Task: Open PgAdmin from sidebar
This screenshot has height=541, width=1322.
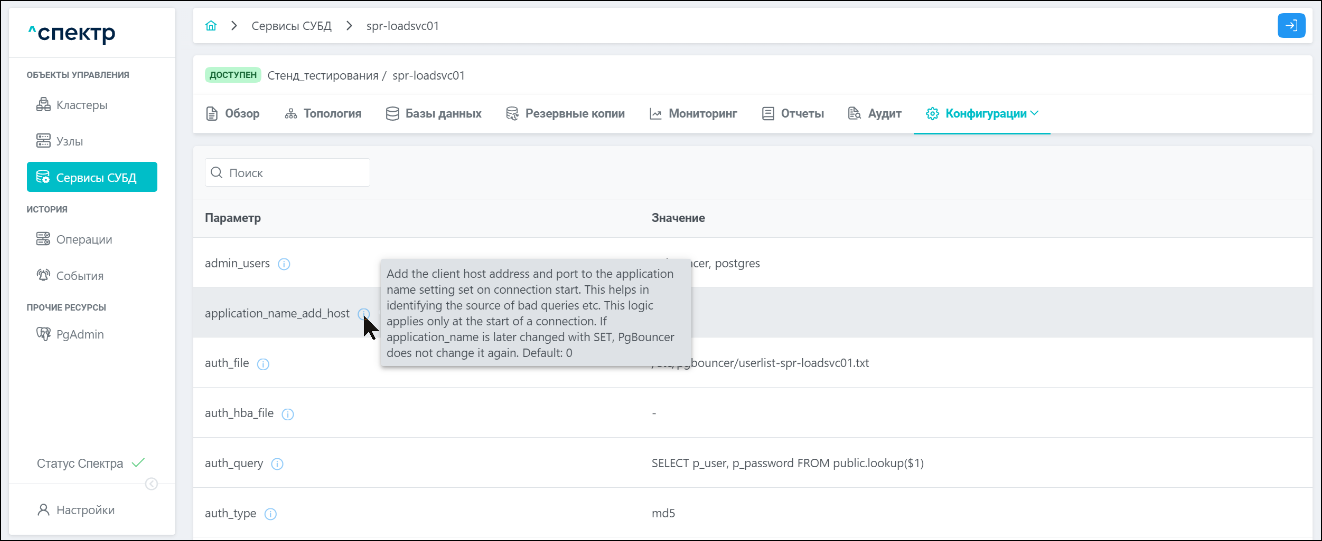Action: pos(80,334)
